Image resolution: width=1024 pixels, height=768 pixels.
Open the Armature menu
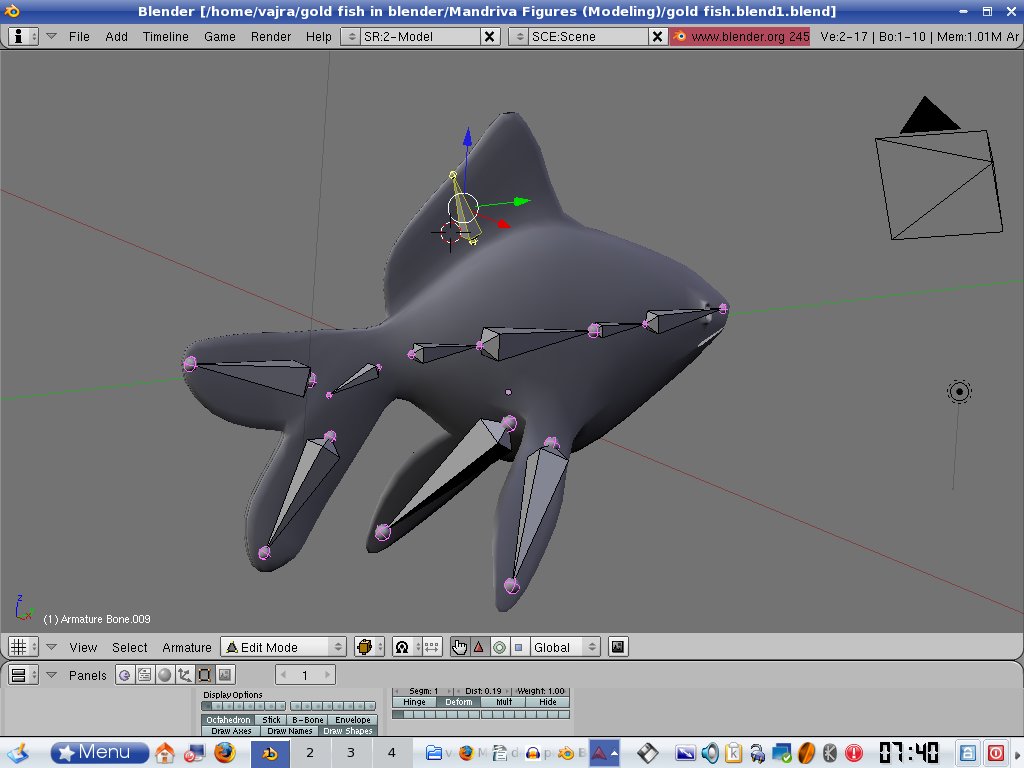tap(187, 647)
